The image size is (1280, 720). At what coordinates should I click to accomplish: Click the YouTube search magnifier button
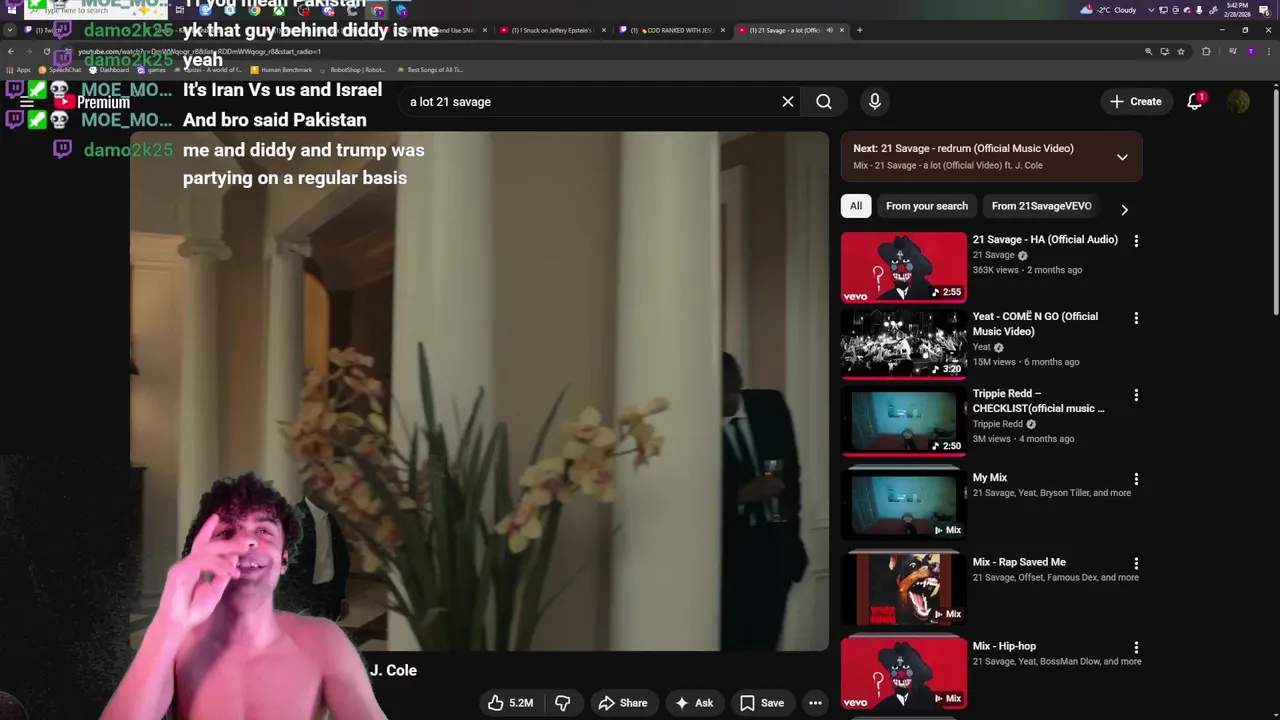coord(824,102)
